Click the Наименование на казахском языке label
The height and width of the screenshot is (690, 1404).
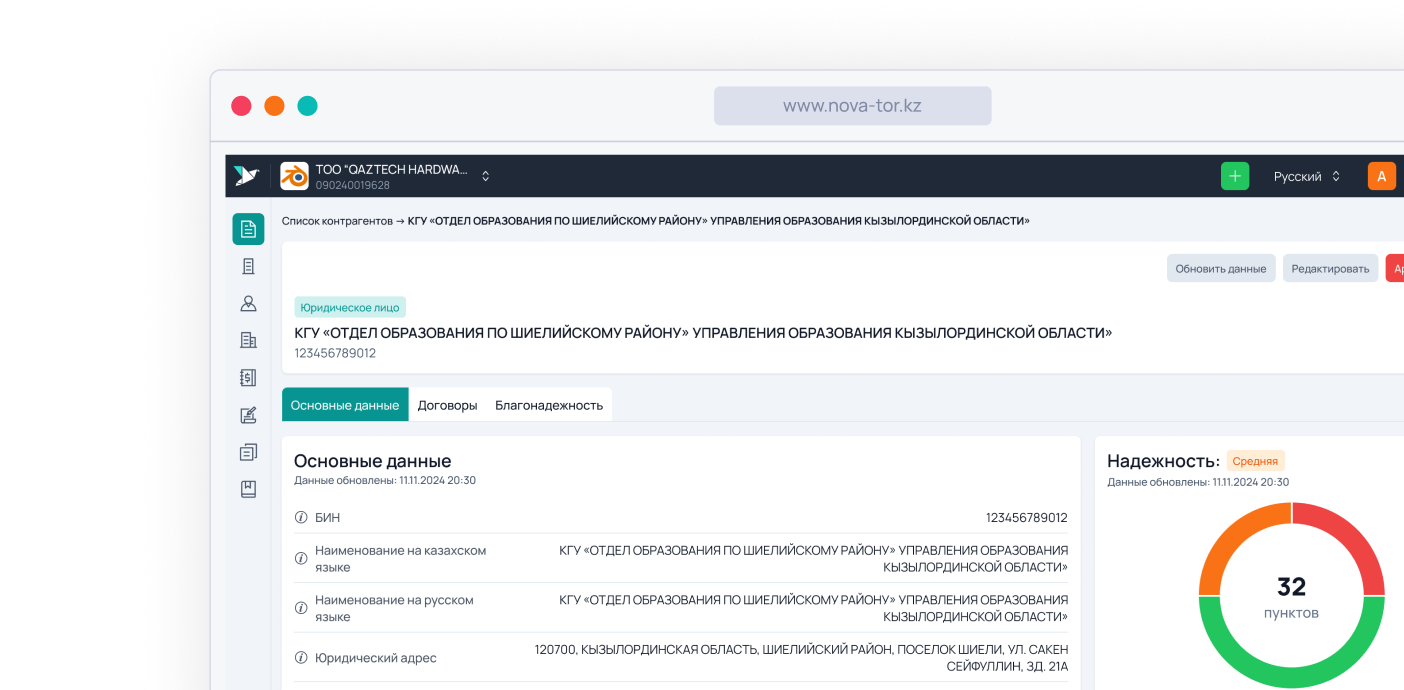[x=401, y=559]
